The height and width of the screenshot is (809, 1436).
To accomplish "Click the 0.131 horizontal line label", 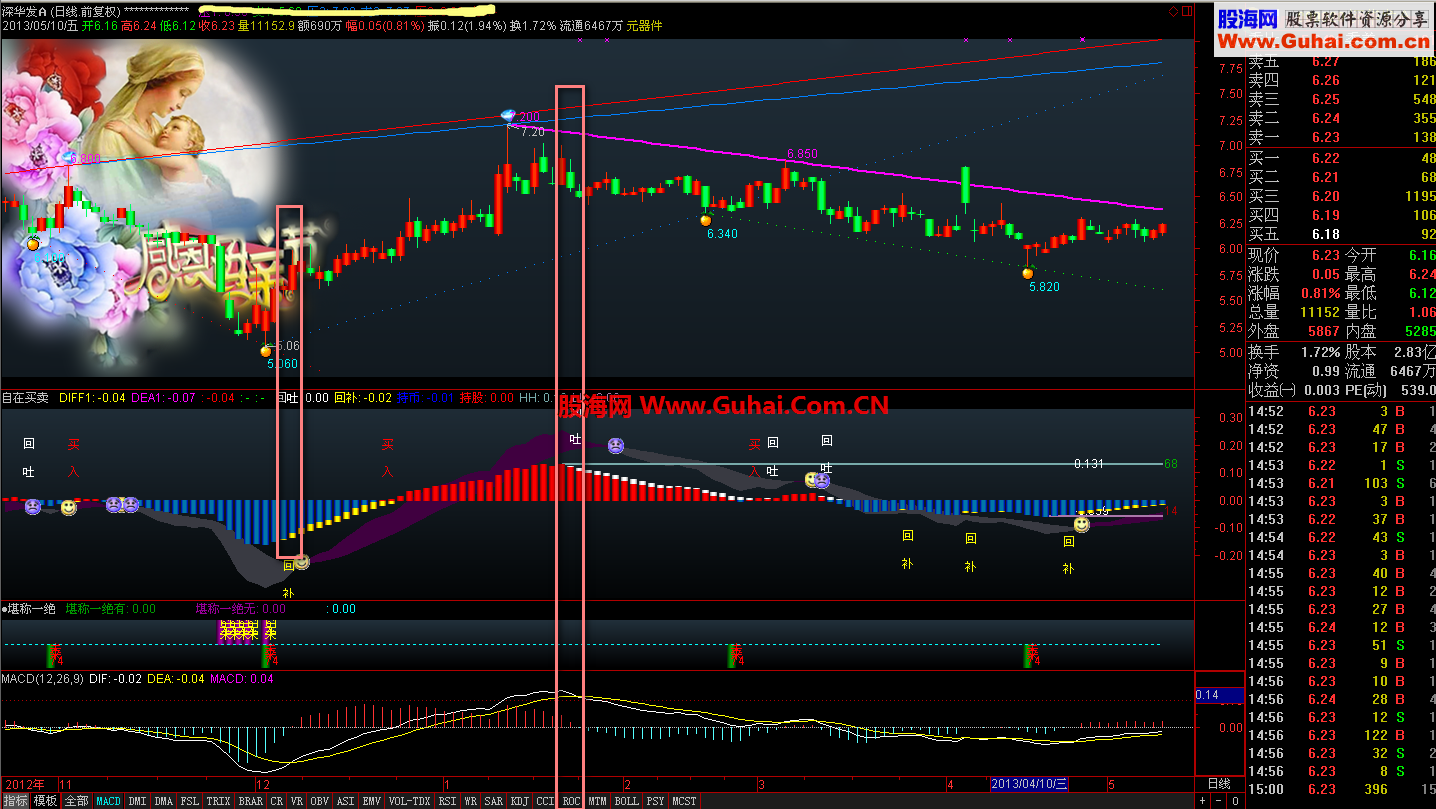I will tap(1089, 464).
